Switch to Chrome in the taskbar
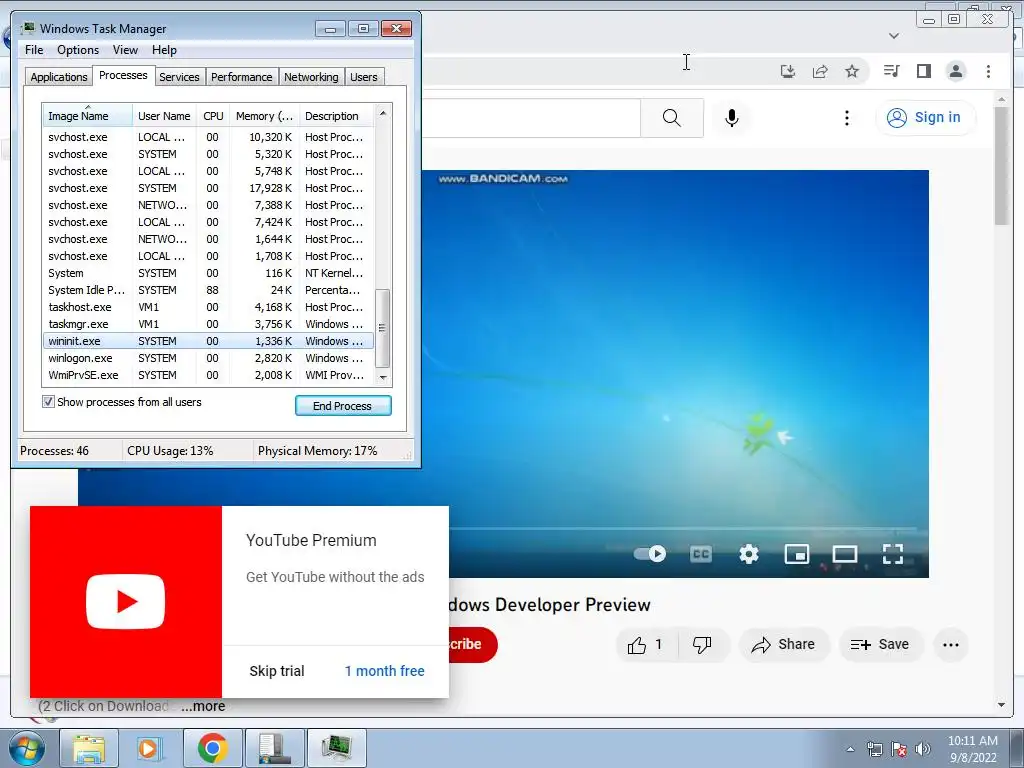This screenshot has width=1024, height=768. pyautogui.click(x=212, y=748)
